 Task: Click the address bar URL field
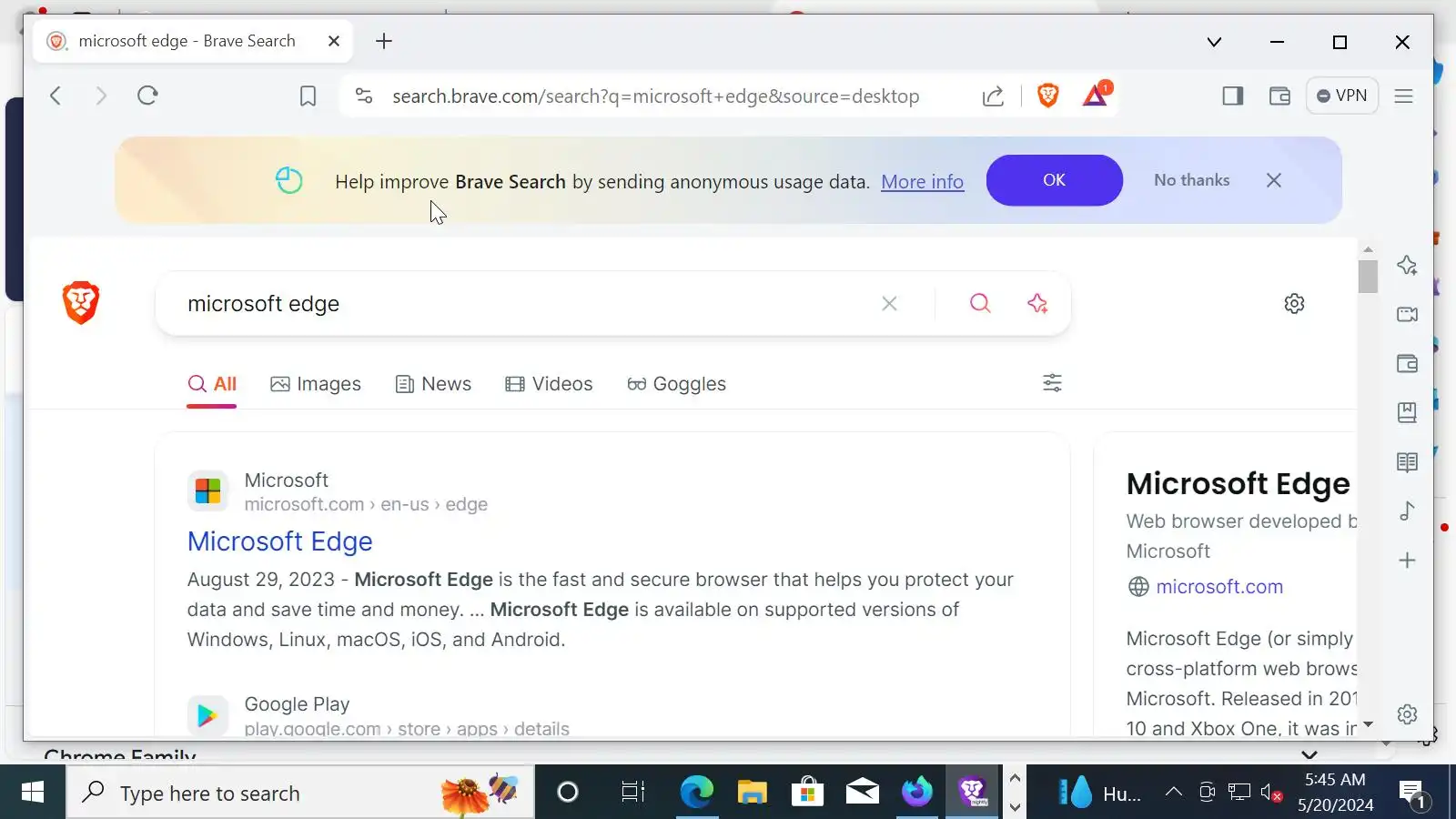tap(655, 96)
